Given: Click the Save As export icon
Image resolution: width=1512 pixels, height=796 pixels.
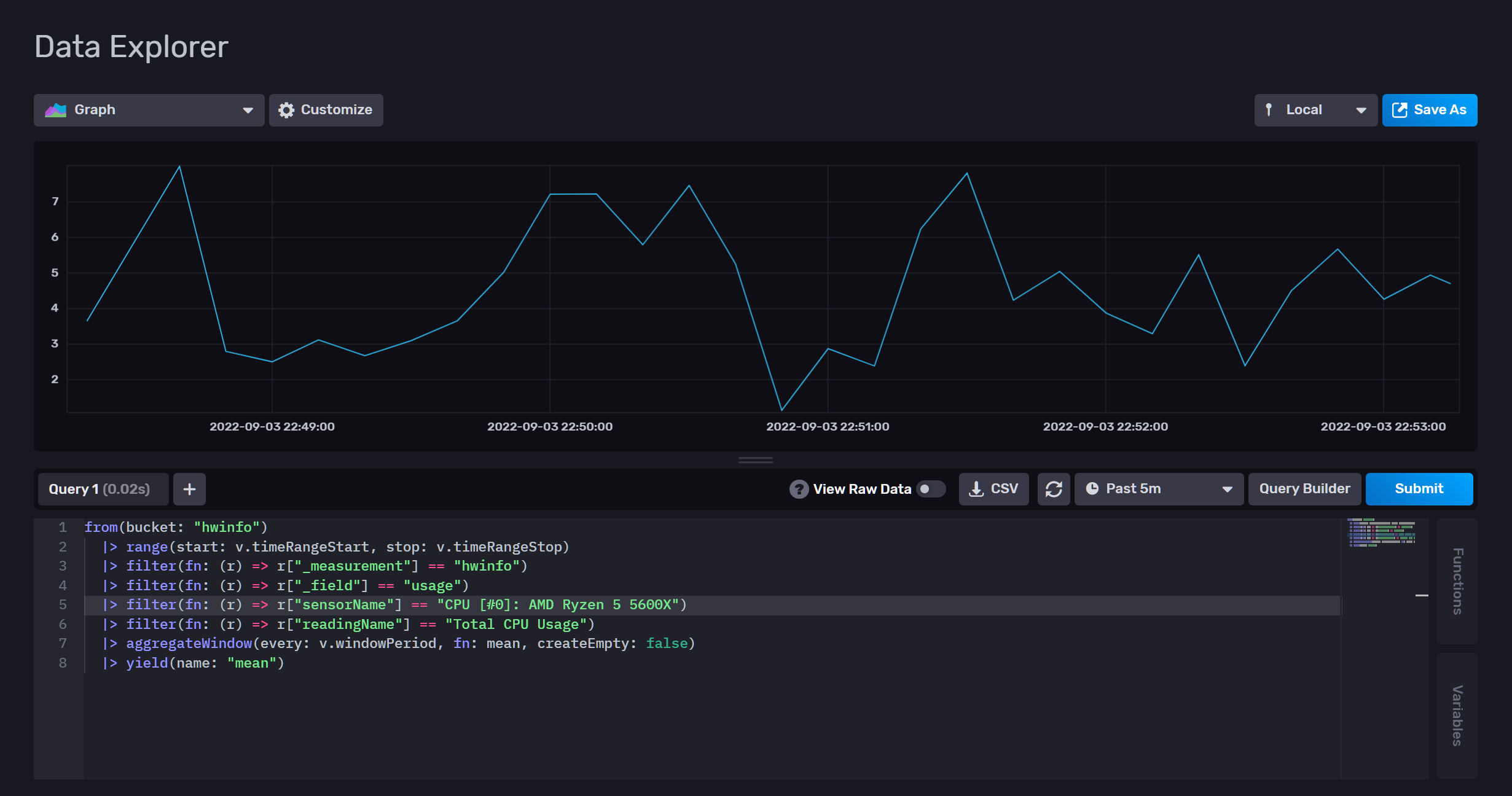Looking at the screenshot, I should point(1400,110).
